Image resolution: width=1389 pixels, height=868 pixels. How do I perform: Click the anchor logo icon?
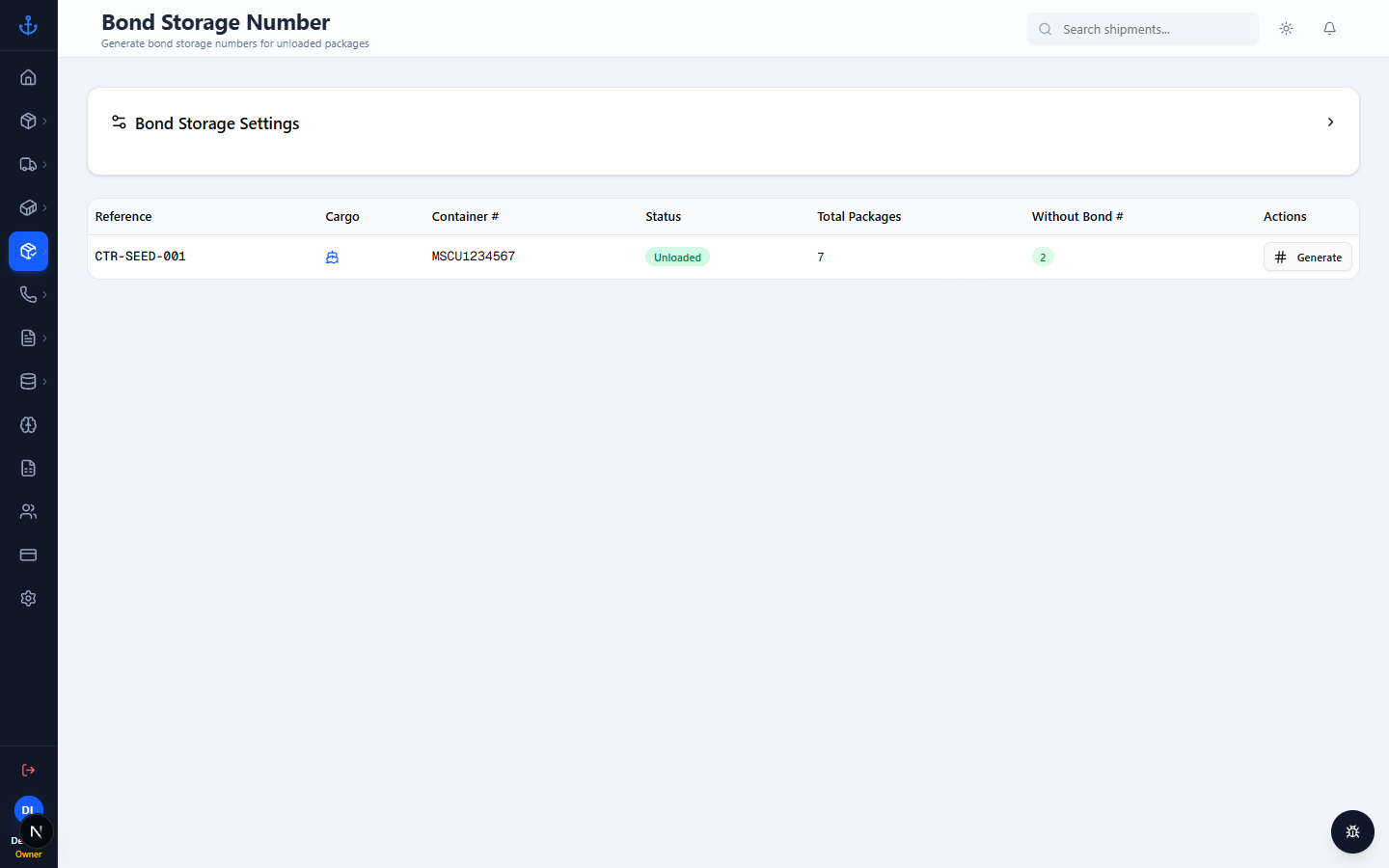pyautogui.click(x=28, y=25)
